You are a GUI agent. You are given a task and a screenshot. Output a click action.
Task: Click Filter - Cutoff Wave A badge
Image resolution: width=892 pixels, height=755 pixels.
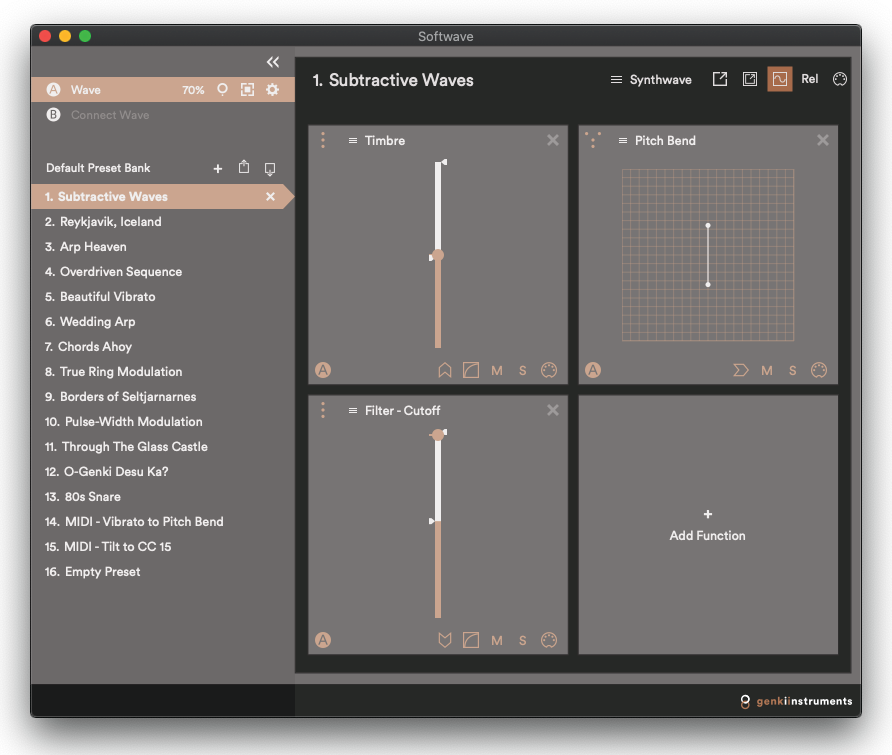(x=323, y=640)
